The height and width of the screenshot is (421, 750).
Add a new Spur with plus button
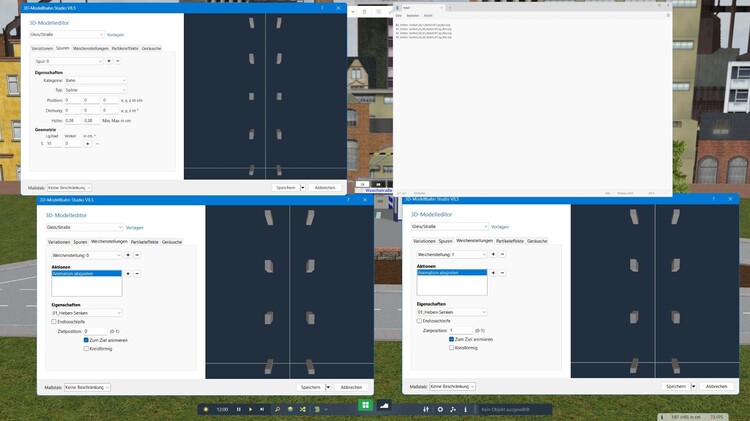(x=109, y=61)
